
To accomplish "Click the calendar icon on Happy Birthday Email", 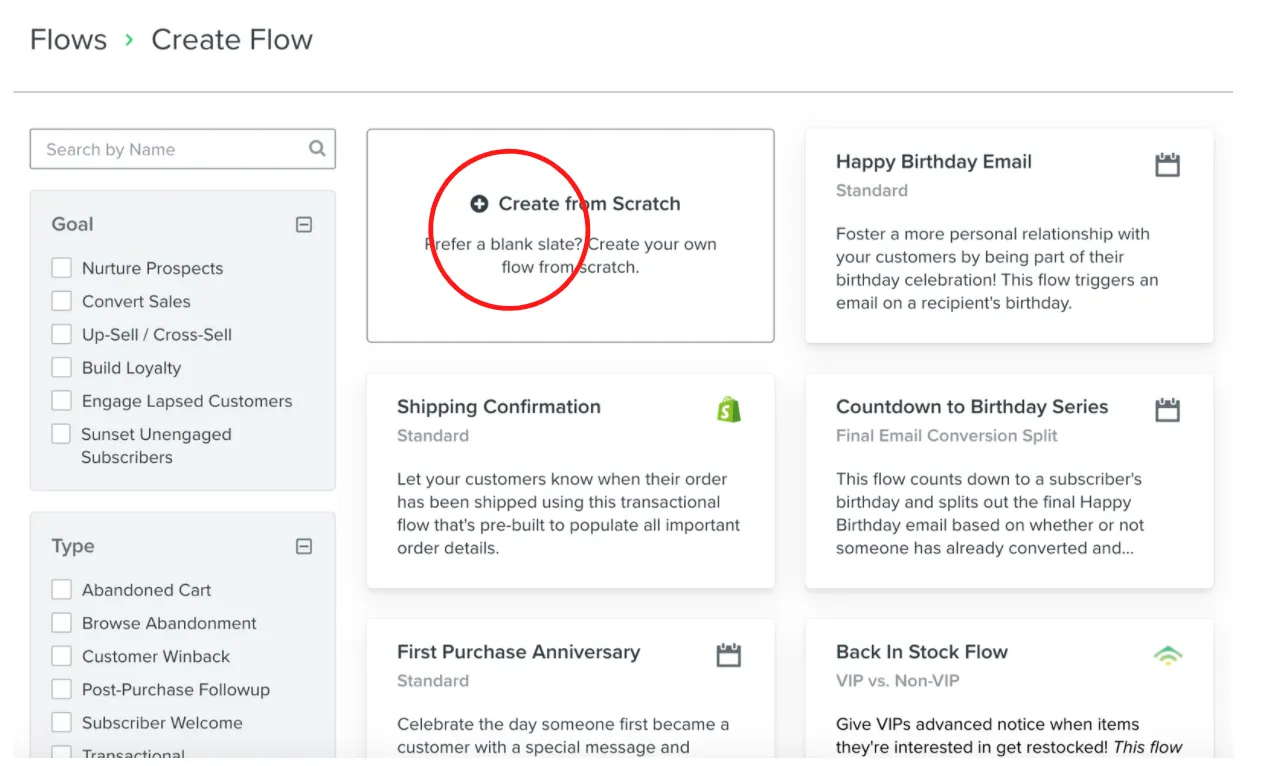I will (x=1167, y=165).
